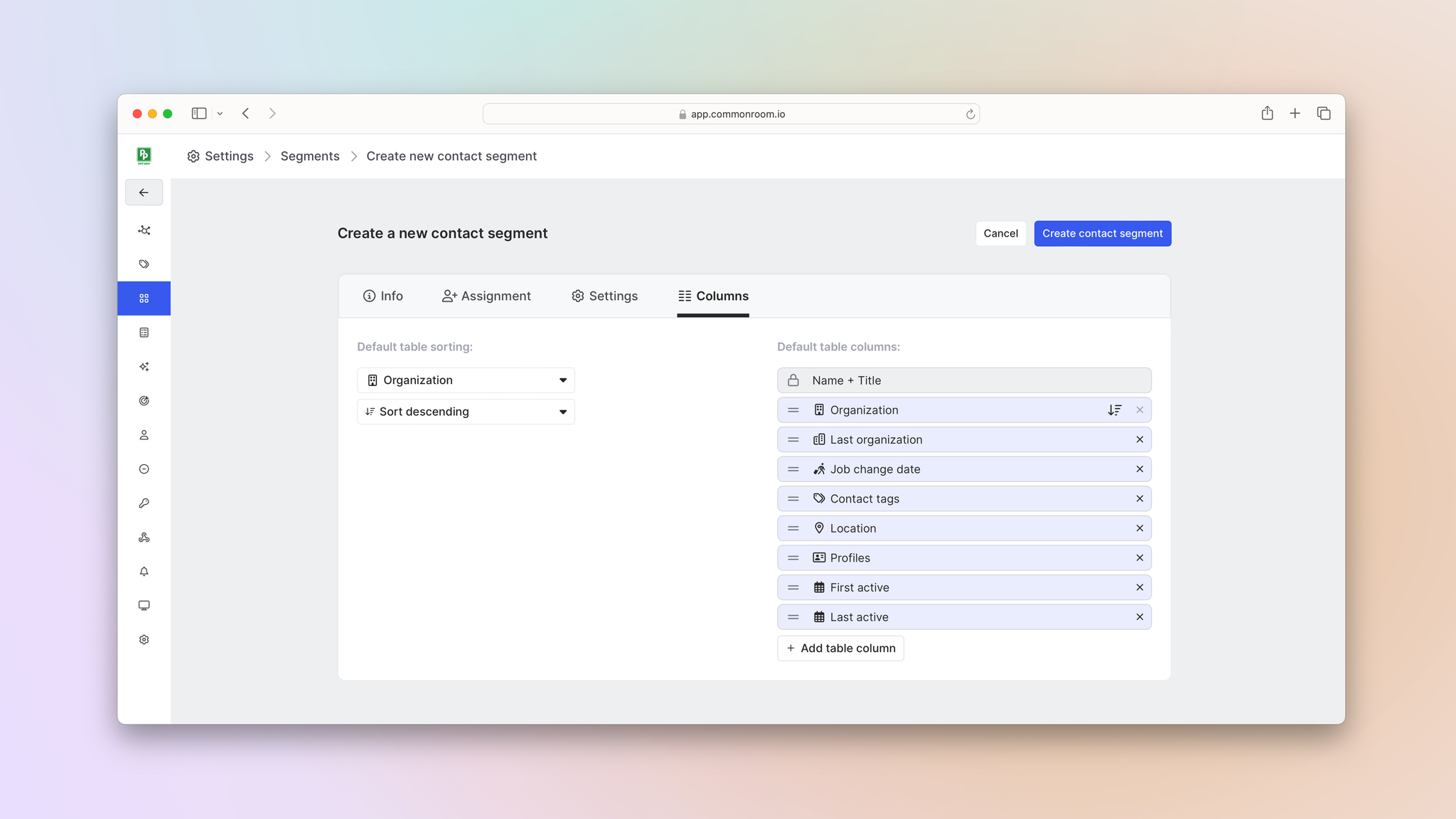Reload the page in address bar
The height and width of the screenshot is (819, 1456).
click(x=970, y=114)
